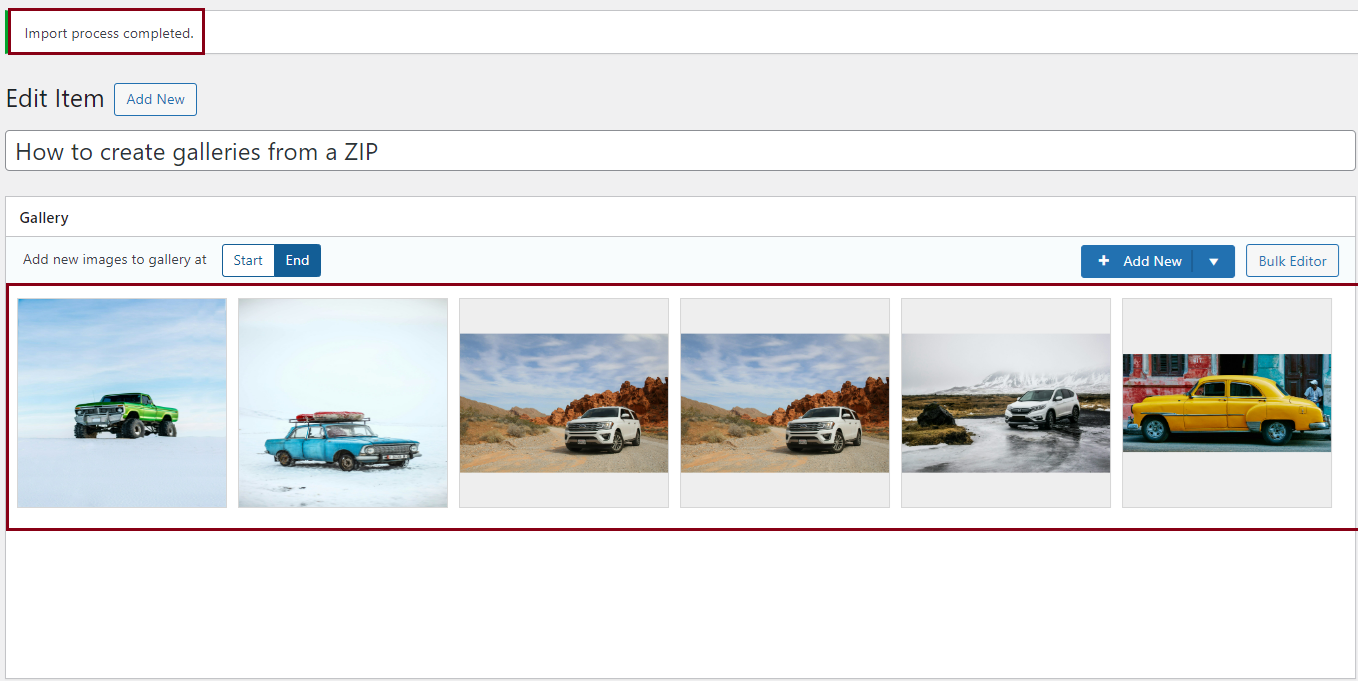This screenshot has width=1358, height=681.
Task: Select the yellow vintage car thumbnail
Action: tap(1227, 403)
